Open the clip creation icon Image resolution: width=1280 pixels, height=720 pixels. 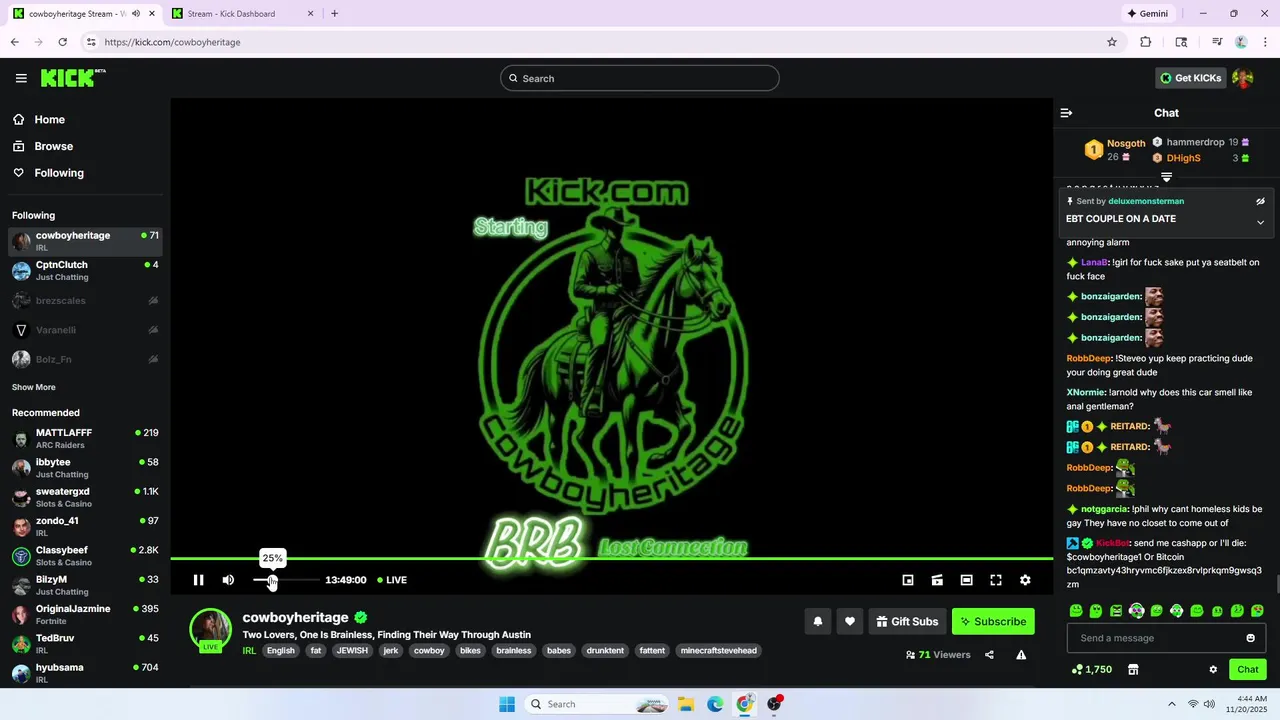937,580
